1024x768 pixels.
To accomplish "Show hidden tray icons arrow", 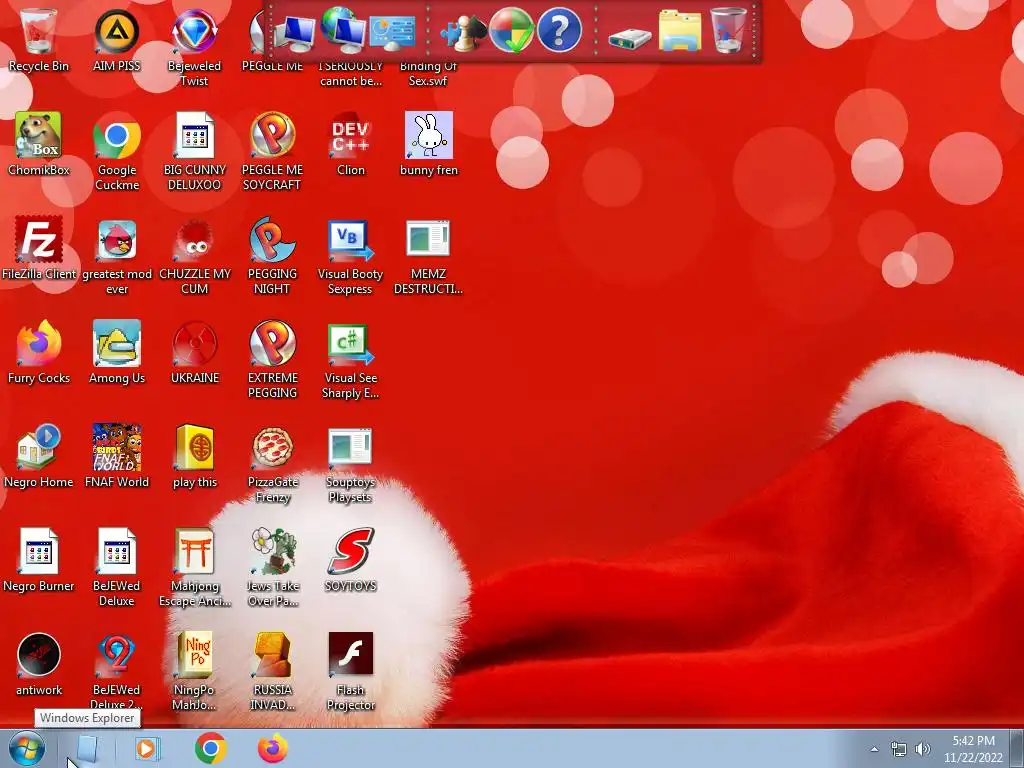I will 874,749.
